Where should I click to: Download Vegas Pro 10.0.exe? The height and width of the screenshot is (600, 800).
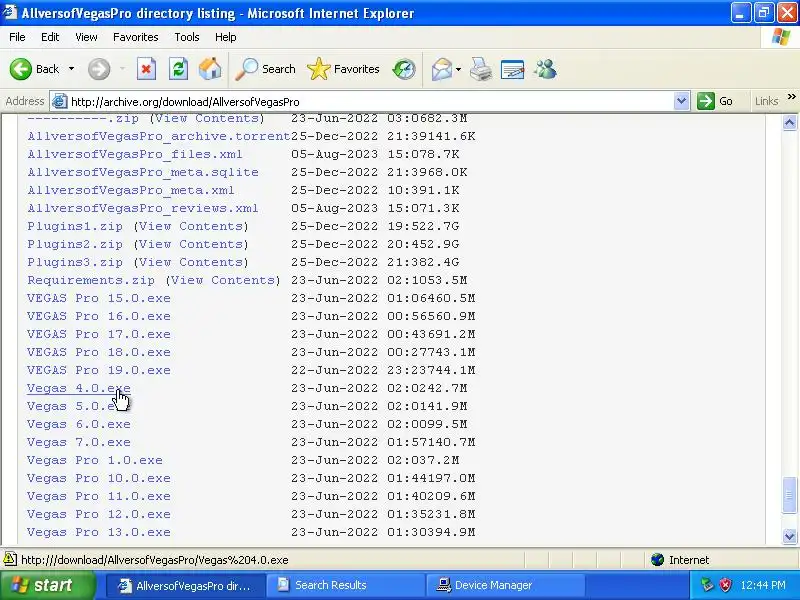tap(99, 478)
